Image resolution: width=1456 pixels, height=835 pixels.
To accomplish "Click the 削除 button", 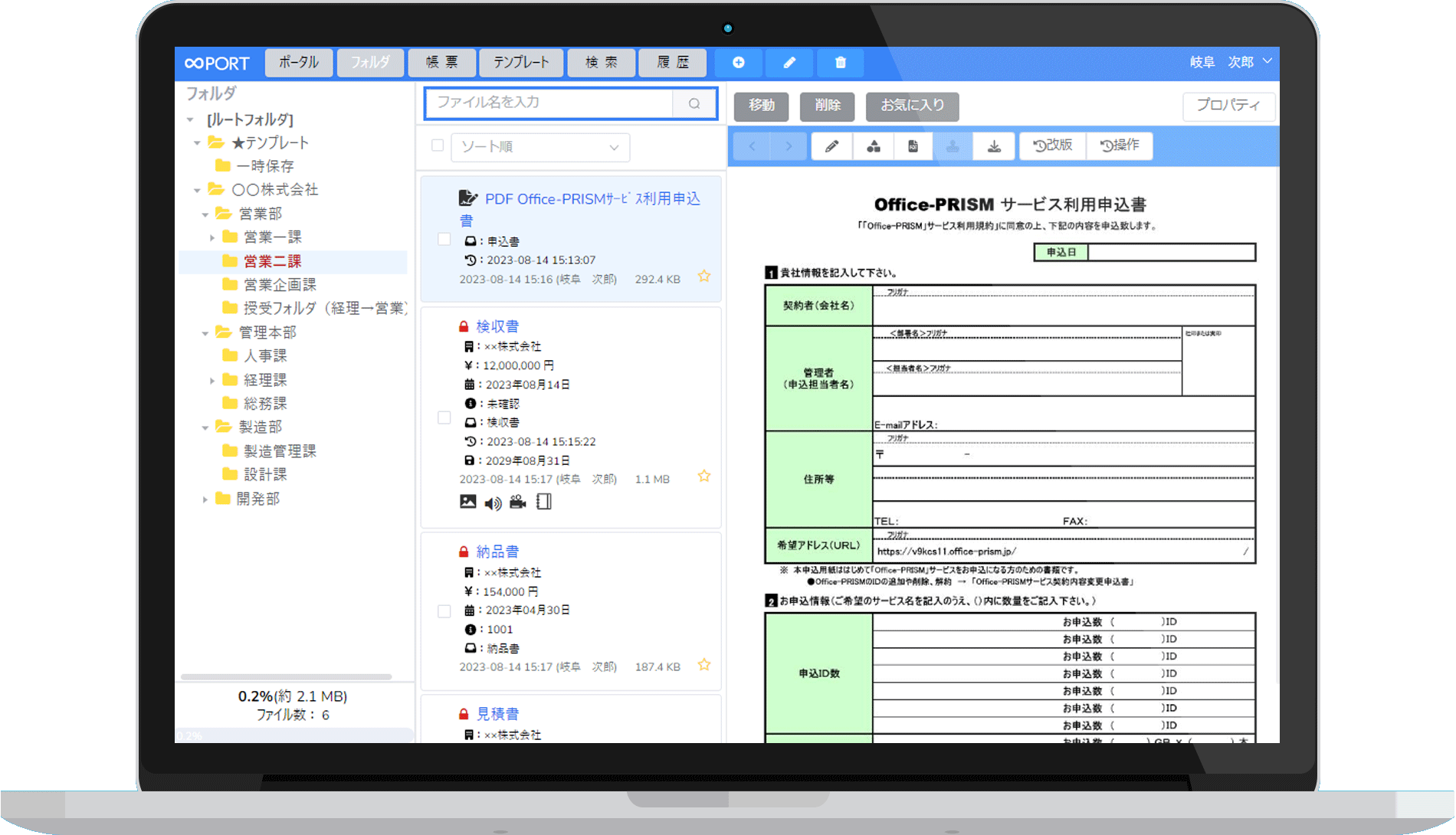I will click(x=828, y=106).
